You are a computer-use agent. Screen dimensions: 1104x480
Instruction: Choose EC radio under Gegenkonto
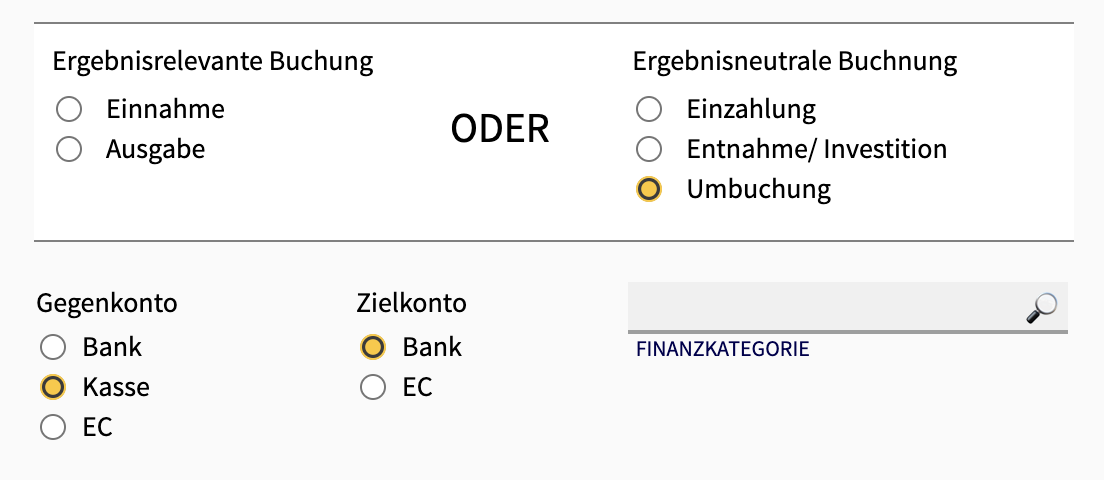[53, 427]
